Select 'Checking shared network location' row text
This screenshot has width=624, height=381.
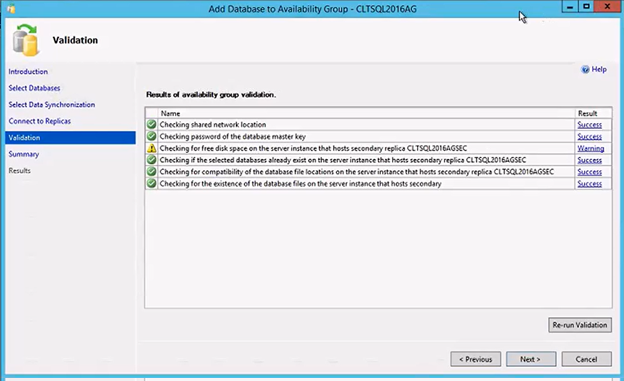click(213, 125)
